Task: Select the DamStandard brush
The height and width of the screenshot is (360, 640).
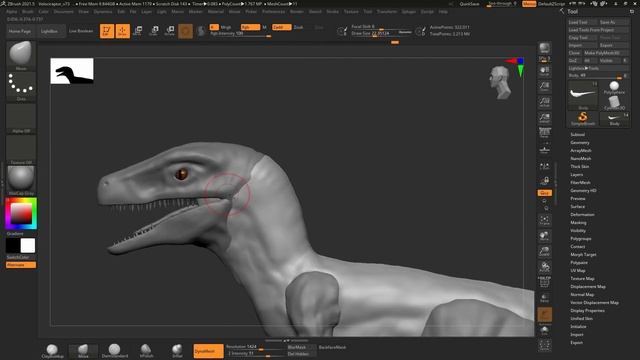Action: [115, 351]
